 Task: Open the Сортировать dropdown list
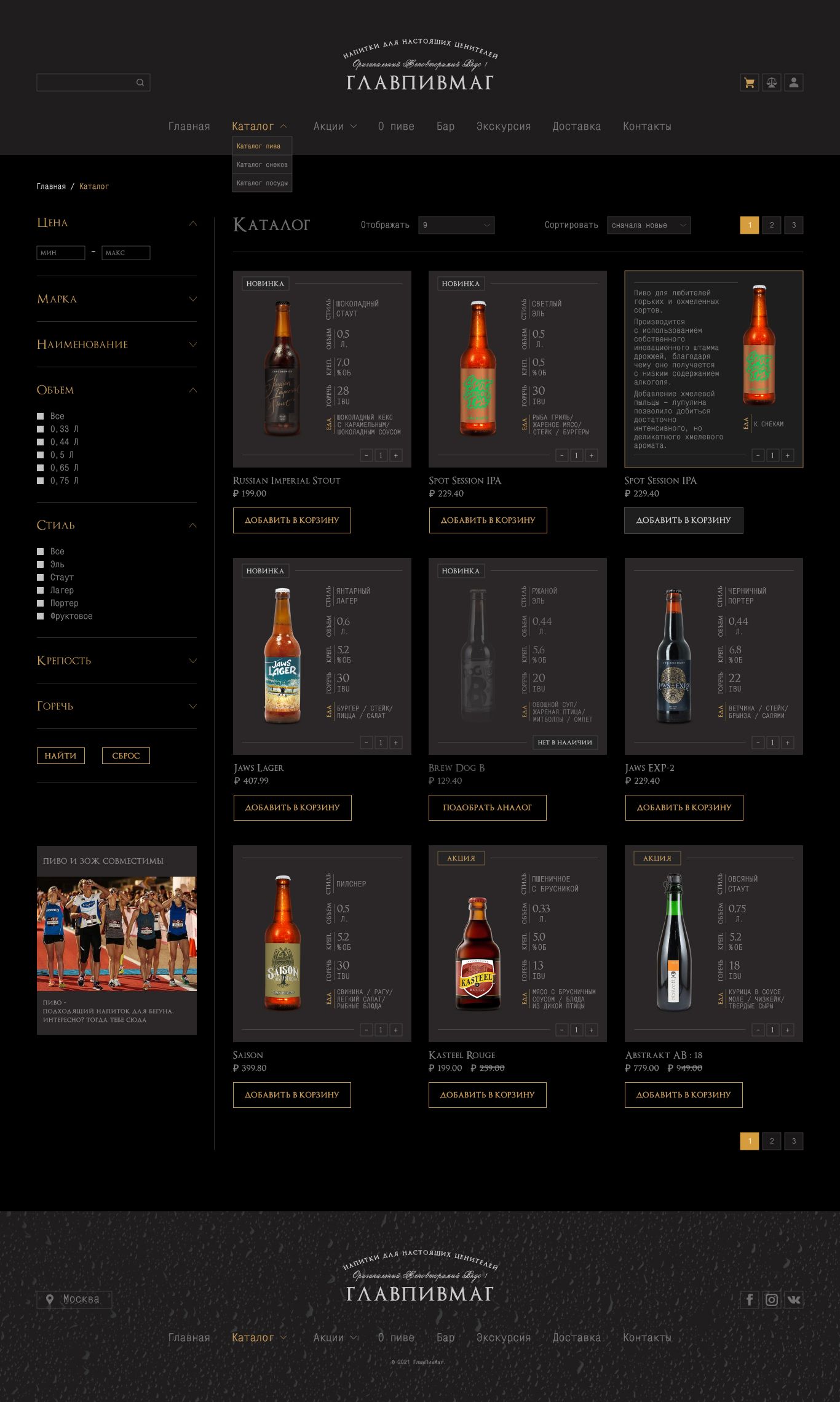click(648, 225)
